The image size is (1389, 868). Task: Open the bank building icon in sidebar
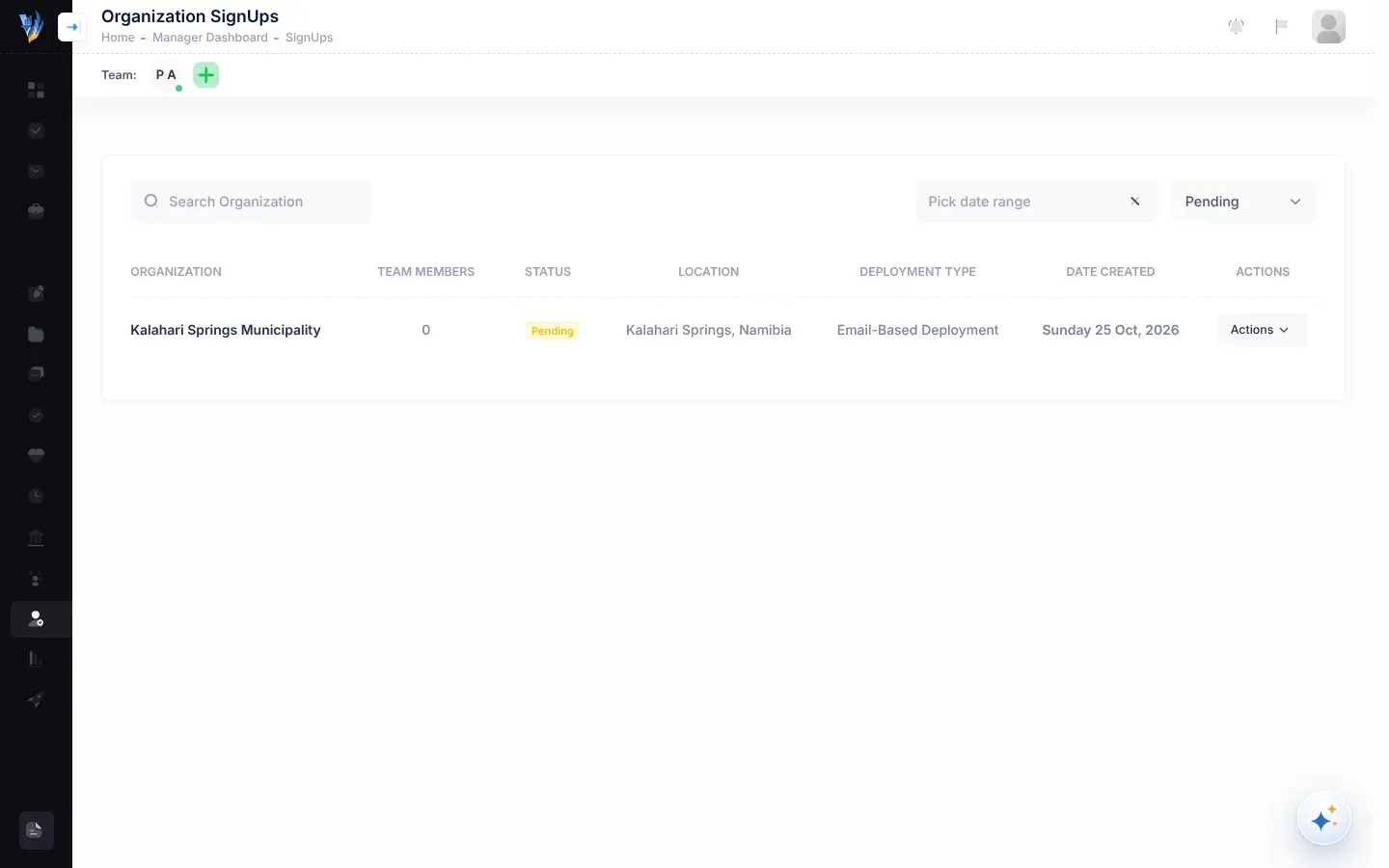[x=36, y=537]
